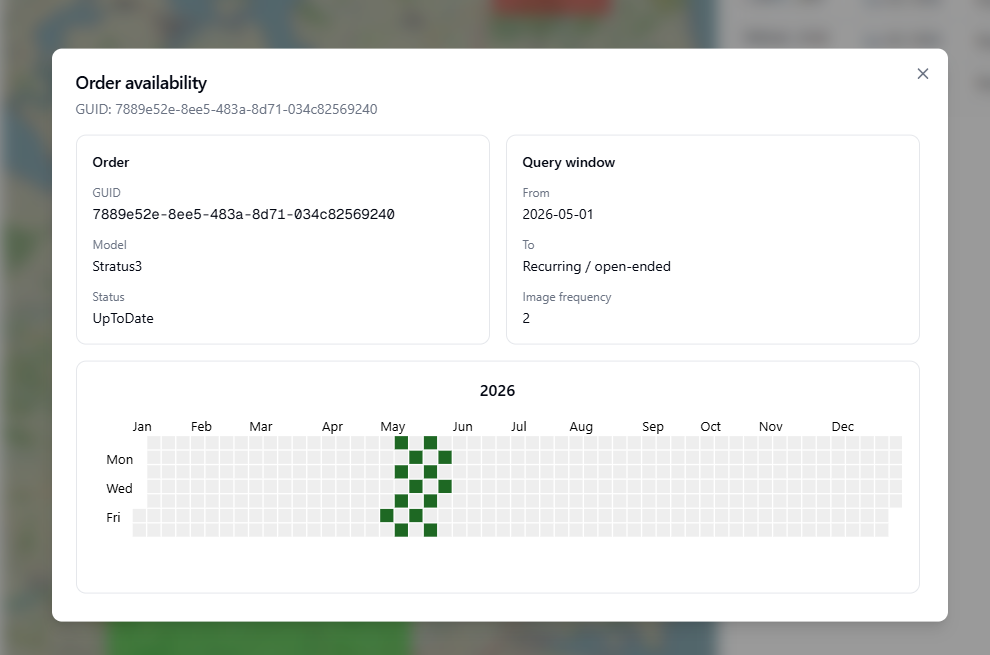Click the gray GUID subtitle under the title
The height and width of the screenshot is (655, 990).
[226, 109]
